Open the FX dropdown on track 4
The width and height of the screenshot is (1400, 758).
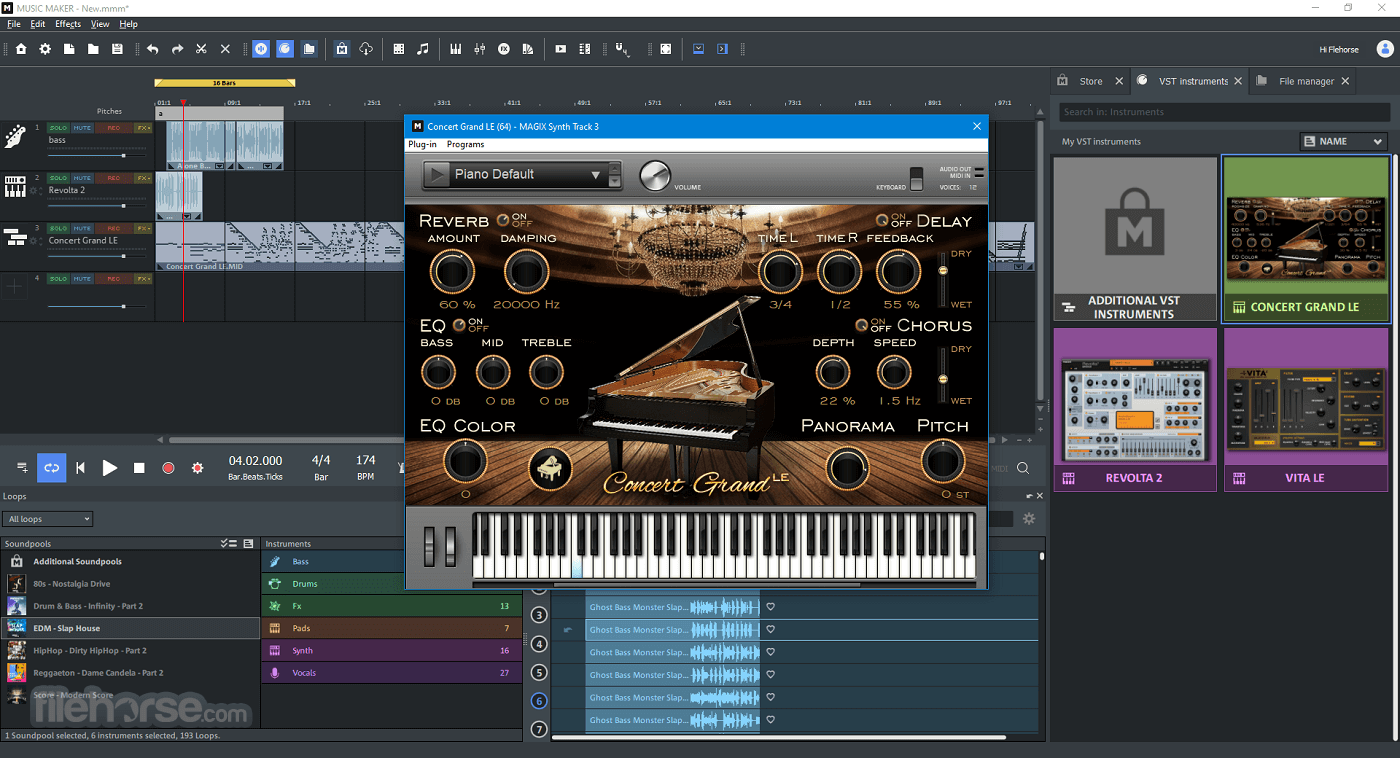(143, 279)
